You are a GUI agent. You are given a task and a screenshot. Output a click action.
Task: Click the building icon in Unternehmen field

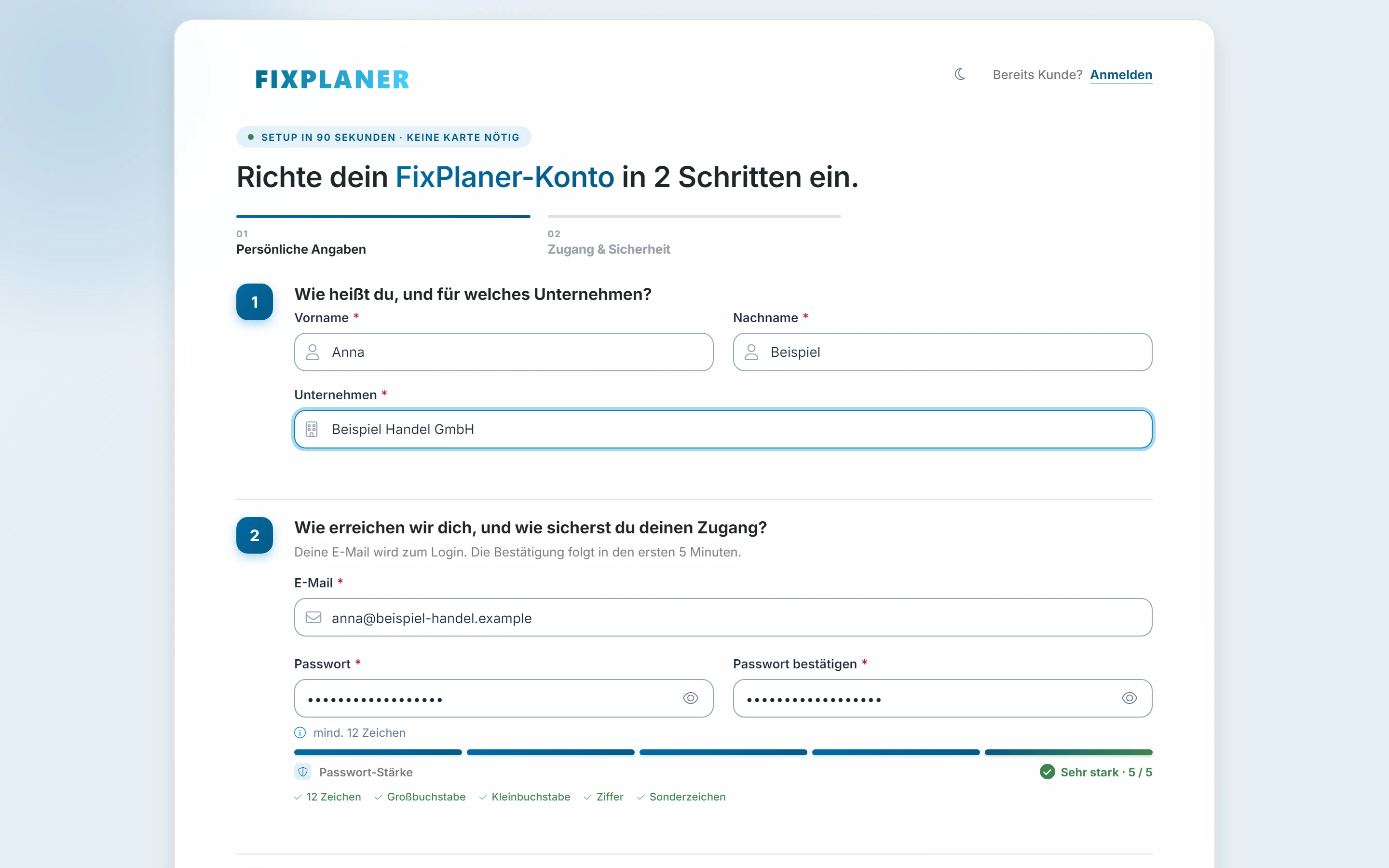pos(312,429)
